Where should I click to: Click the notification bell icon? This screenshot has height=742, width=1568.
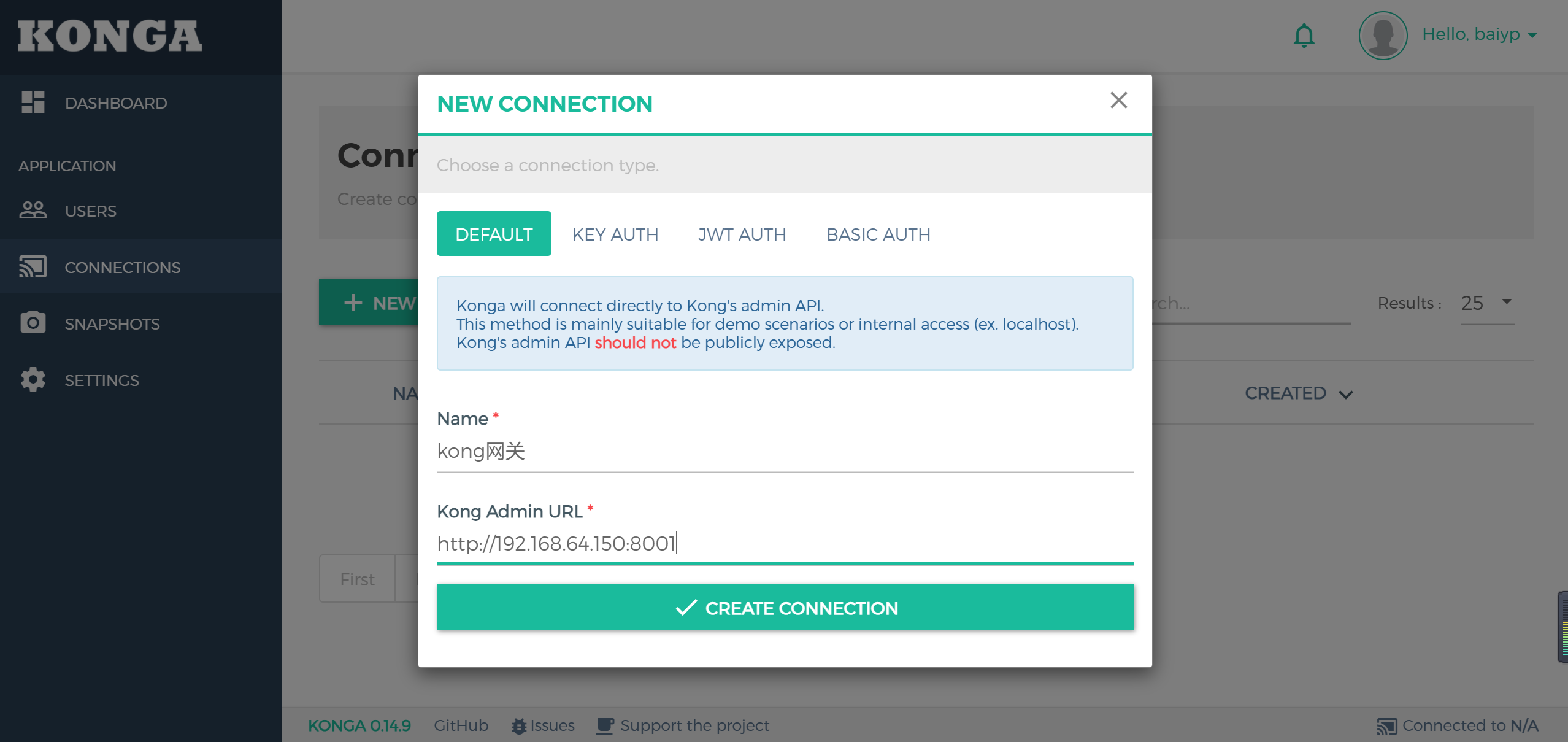point(1304,35)
